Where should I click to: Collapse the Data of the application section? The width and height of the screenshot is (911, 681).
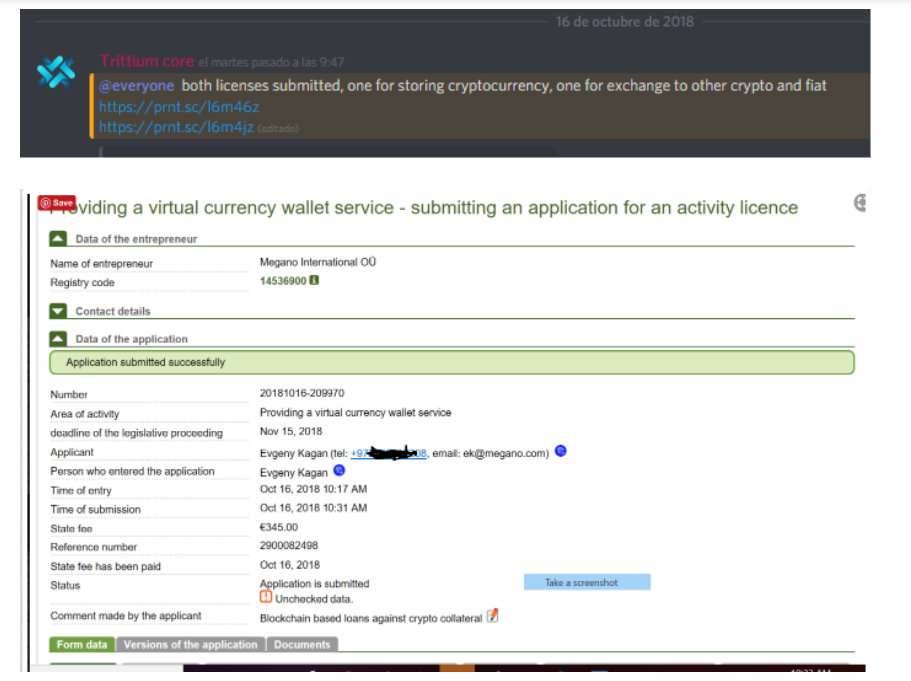pos(58,338)
